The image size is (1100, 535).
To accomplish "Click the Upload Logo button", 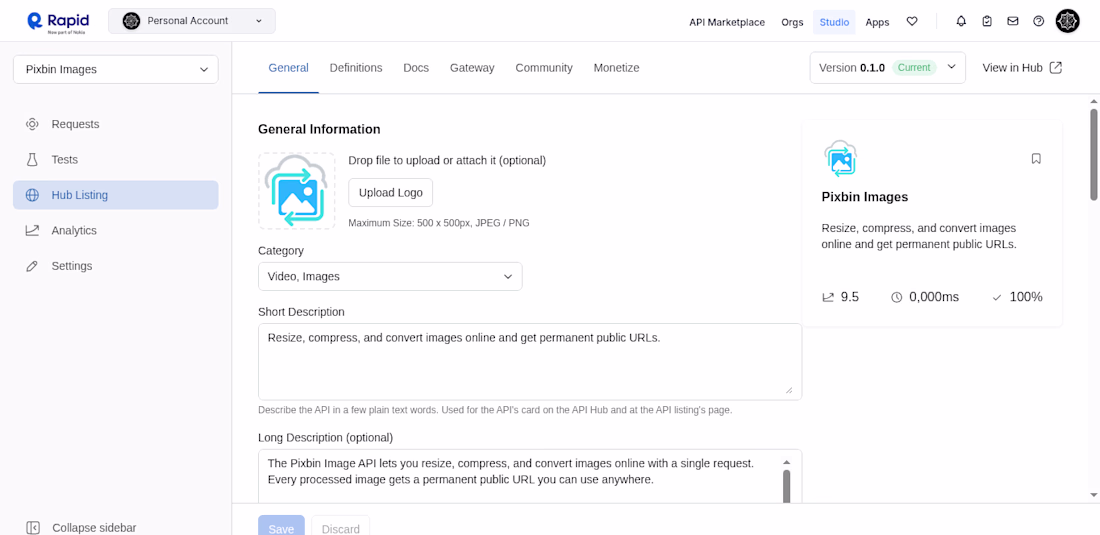I will pyautogui.click(x=390, y=192).
